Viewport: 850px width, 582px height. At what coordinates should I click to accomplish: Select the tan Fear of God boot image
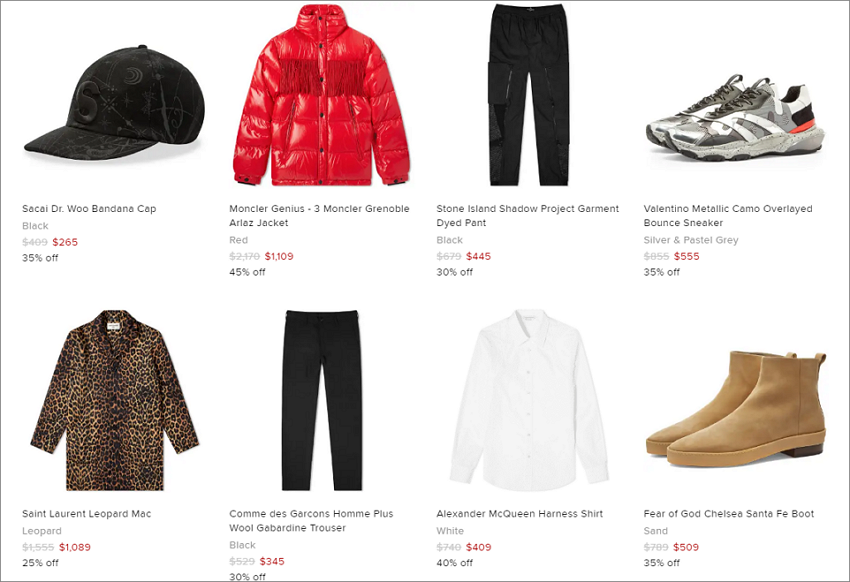736,409
